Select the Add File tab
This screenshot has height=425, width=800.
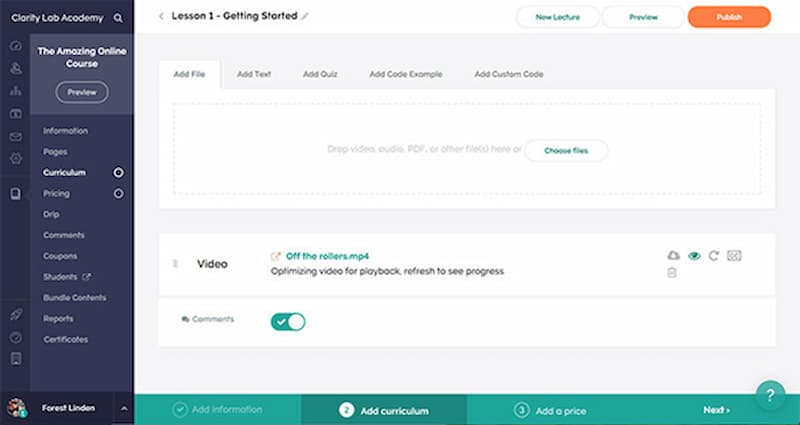[189, 74]
